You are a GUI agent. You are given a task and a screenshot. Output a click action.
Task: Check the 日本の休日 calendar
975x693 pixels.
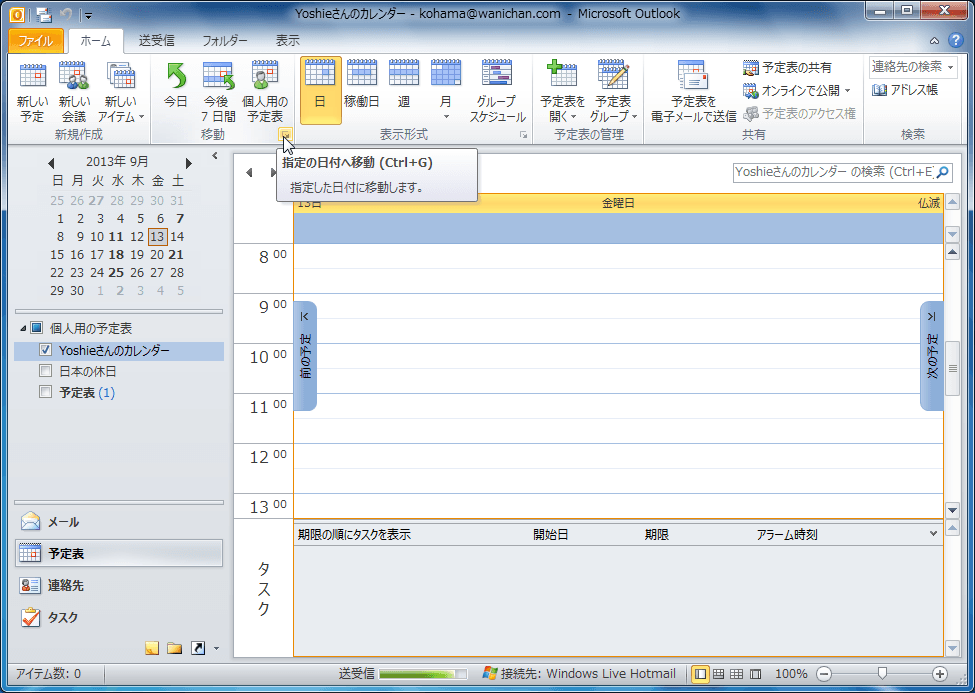(x=45, y=371)
